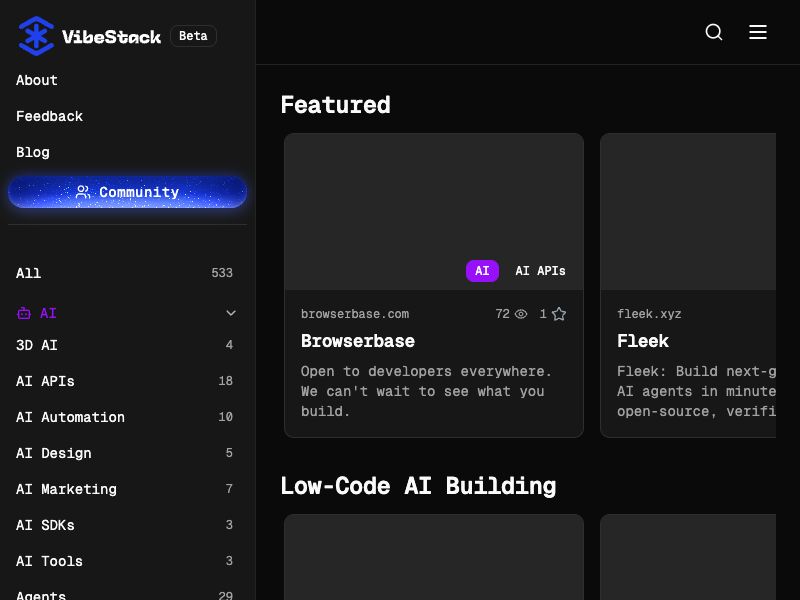Open the Fleek featured card thumbnail
This screenshot has height=600, width=800.
click(x=688, y=212)
